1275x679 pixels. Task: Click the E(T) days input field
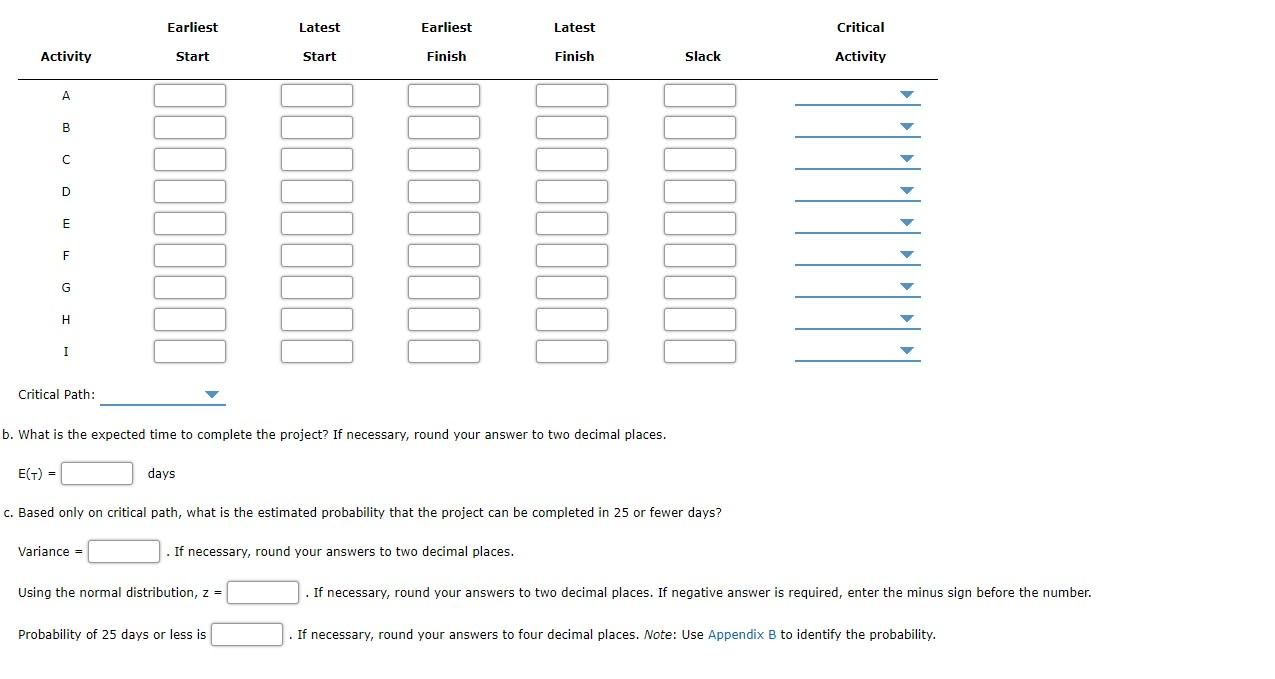point(96,472)
